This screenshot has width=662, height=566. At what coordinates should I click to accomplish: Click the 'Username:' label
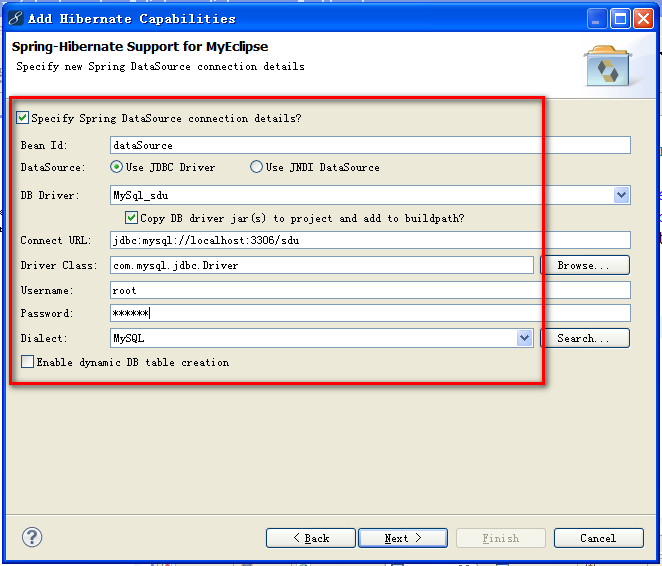[47, 290]
